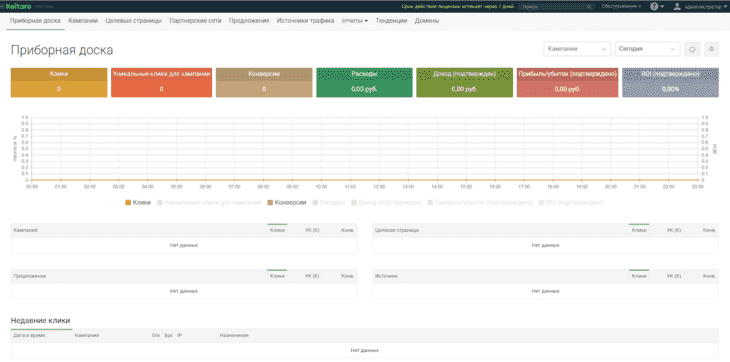Open the Тенденции navigation tab
This screenshot has height=362, width=730.
pos(392,21)
